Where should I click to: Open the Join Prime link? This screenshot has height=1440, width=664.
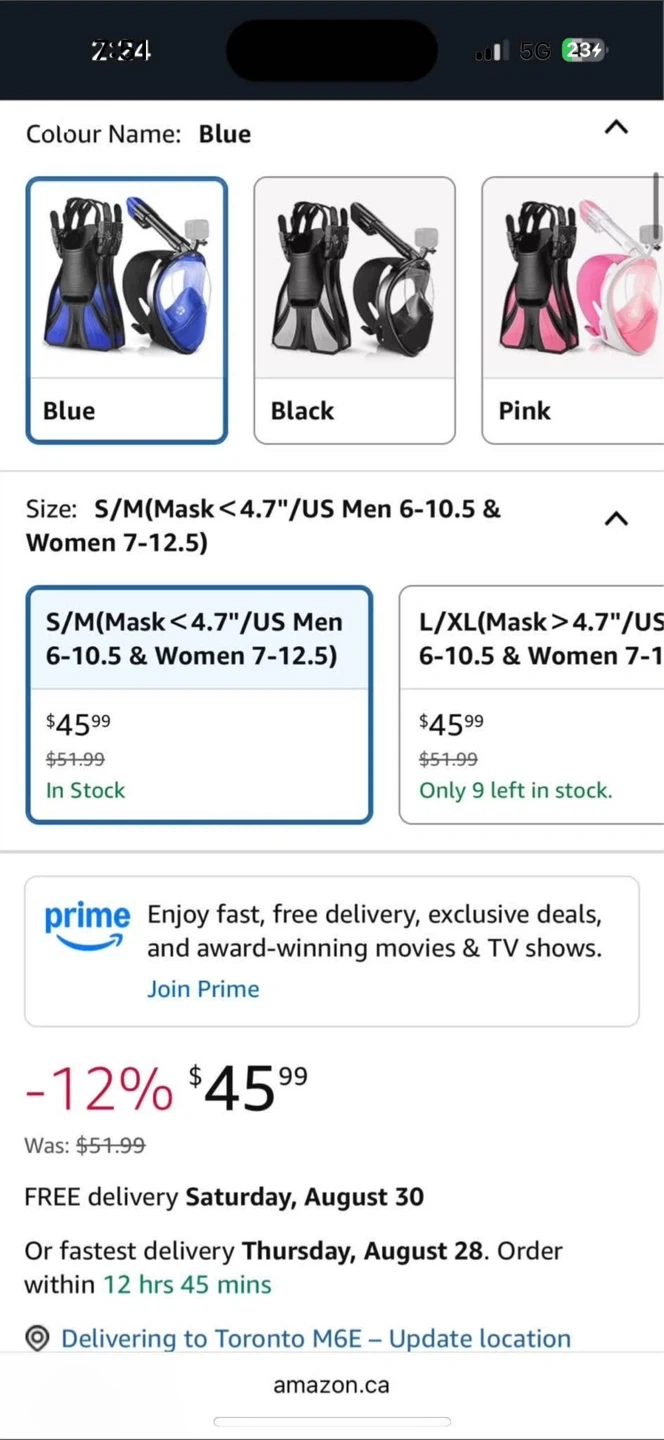tap(203, 989)
